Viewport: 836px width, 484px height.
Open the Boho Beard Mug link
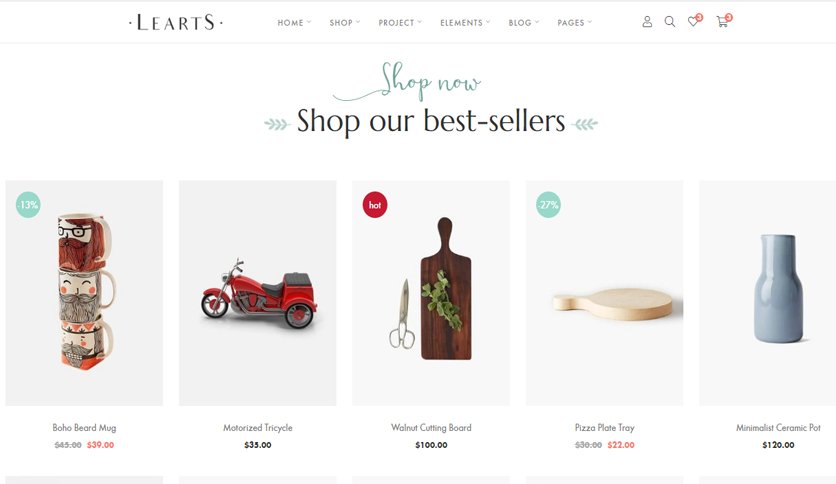tap(84, 427)
